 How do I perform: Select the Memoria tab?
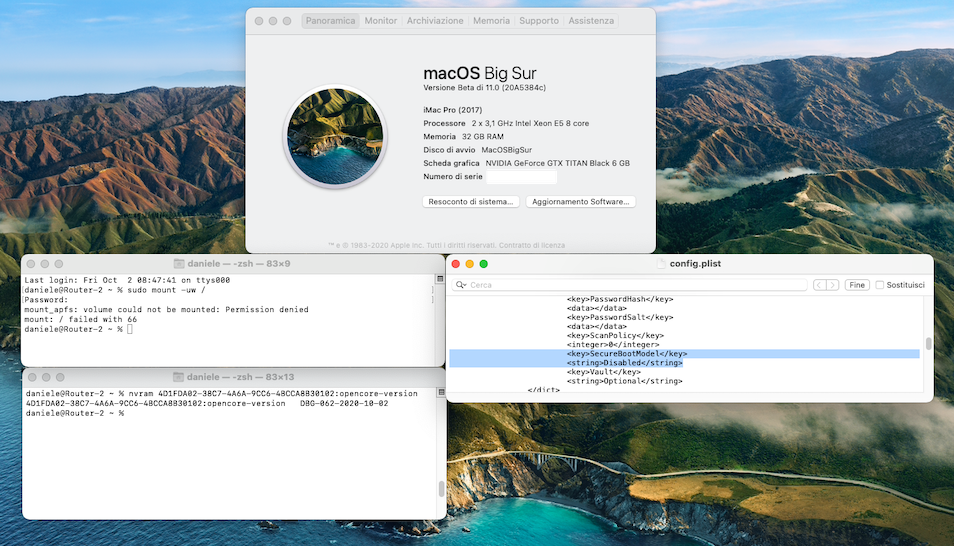(491, 21)
